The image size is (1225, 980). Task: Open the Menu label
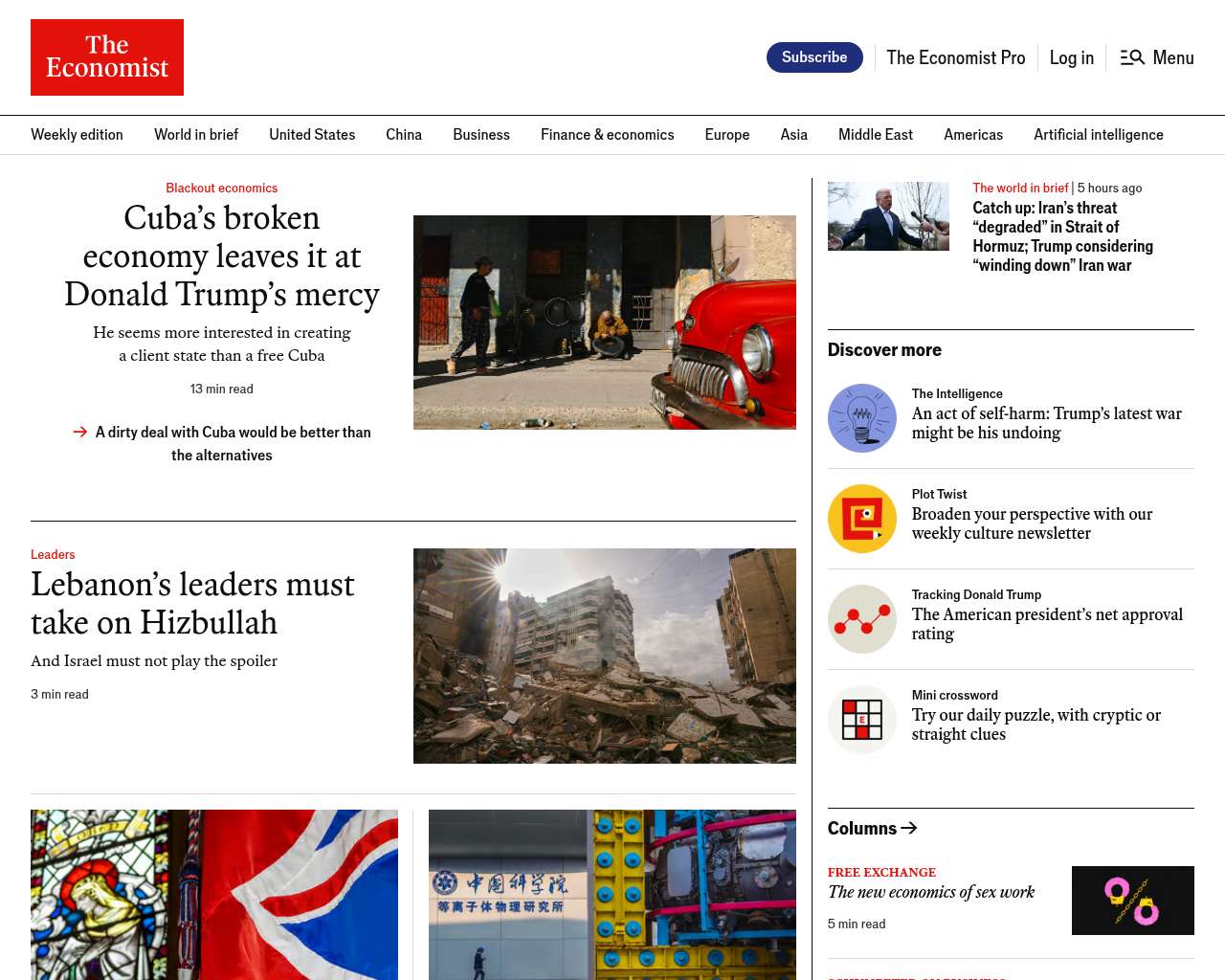click(1173, 57)
